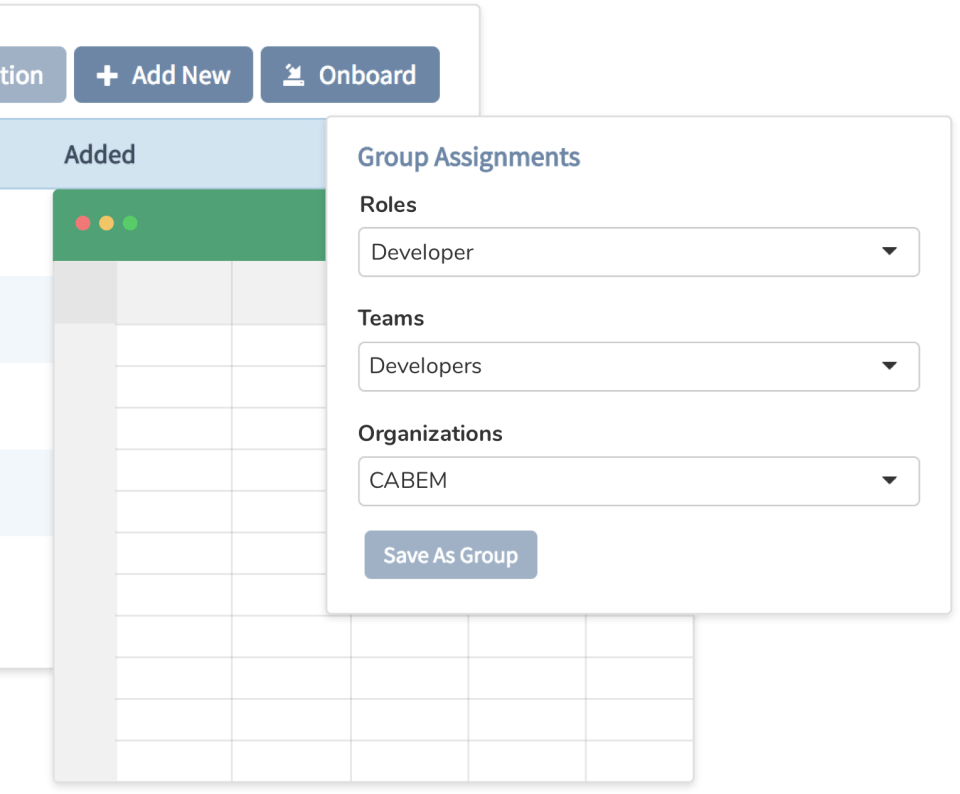960x794 pixels.
Task: Click the Added column header
Action: point(100,154)
